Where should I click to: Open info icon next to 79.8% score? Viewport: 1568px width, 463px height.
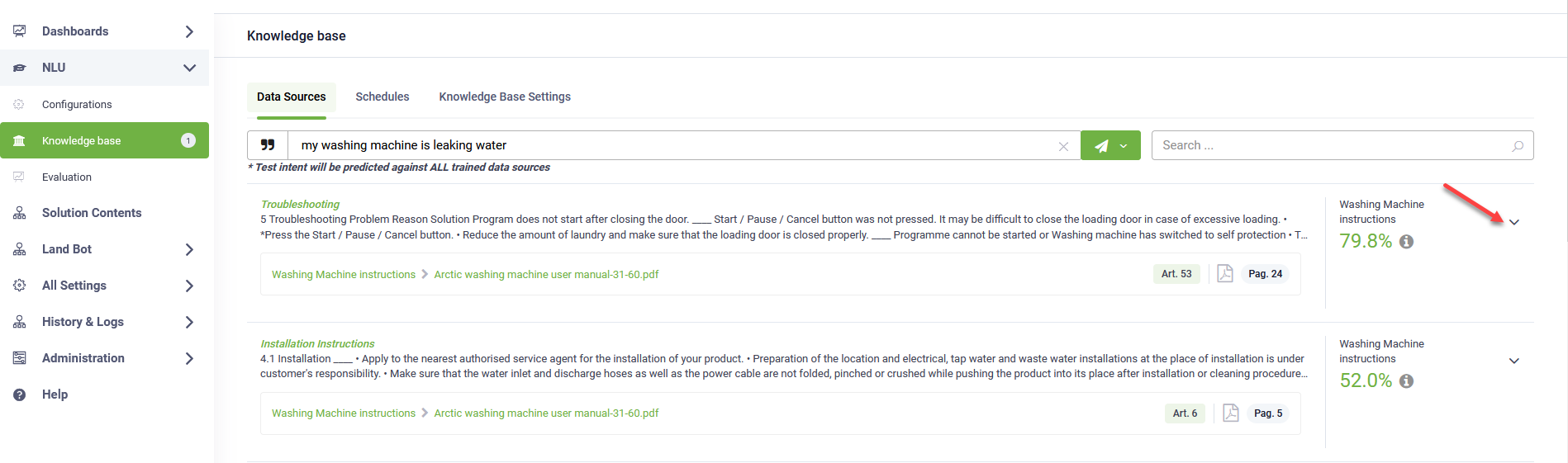point(1407,242)
